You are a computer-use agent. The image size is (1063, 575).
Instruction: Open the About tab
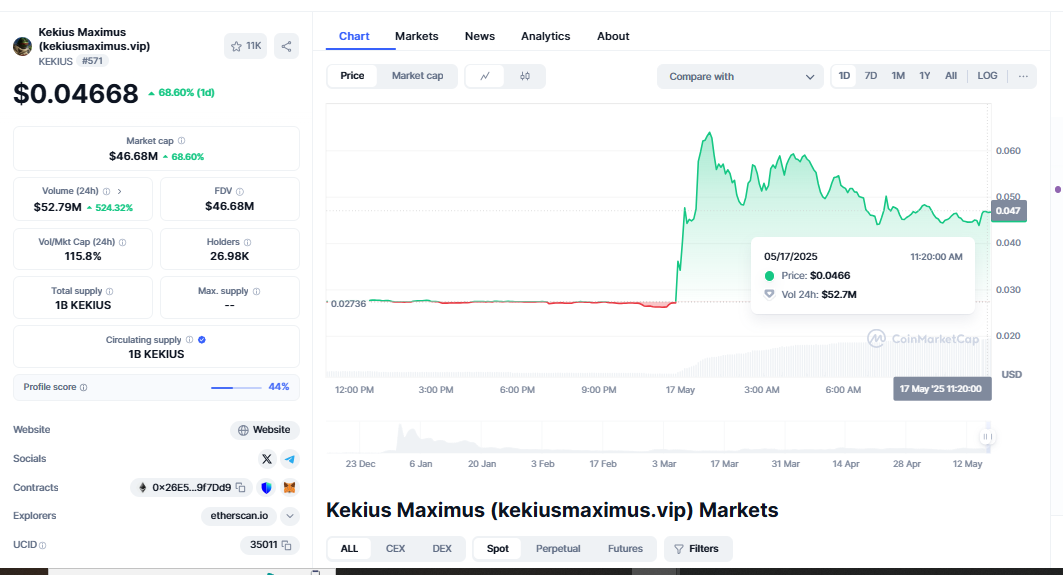[613, 37]
